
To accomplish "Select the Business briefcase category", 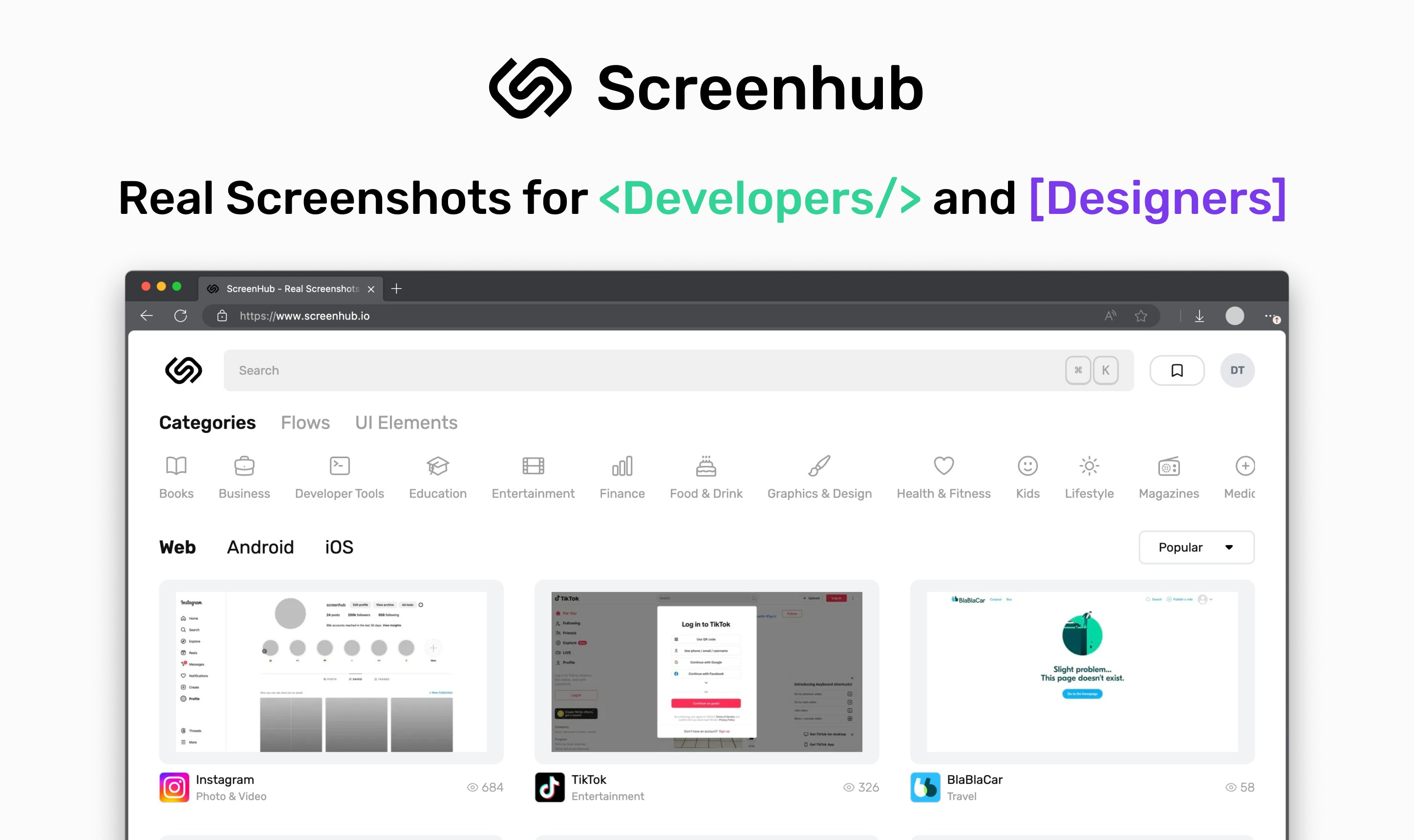I will (x=244, y=466).
